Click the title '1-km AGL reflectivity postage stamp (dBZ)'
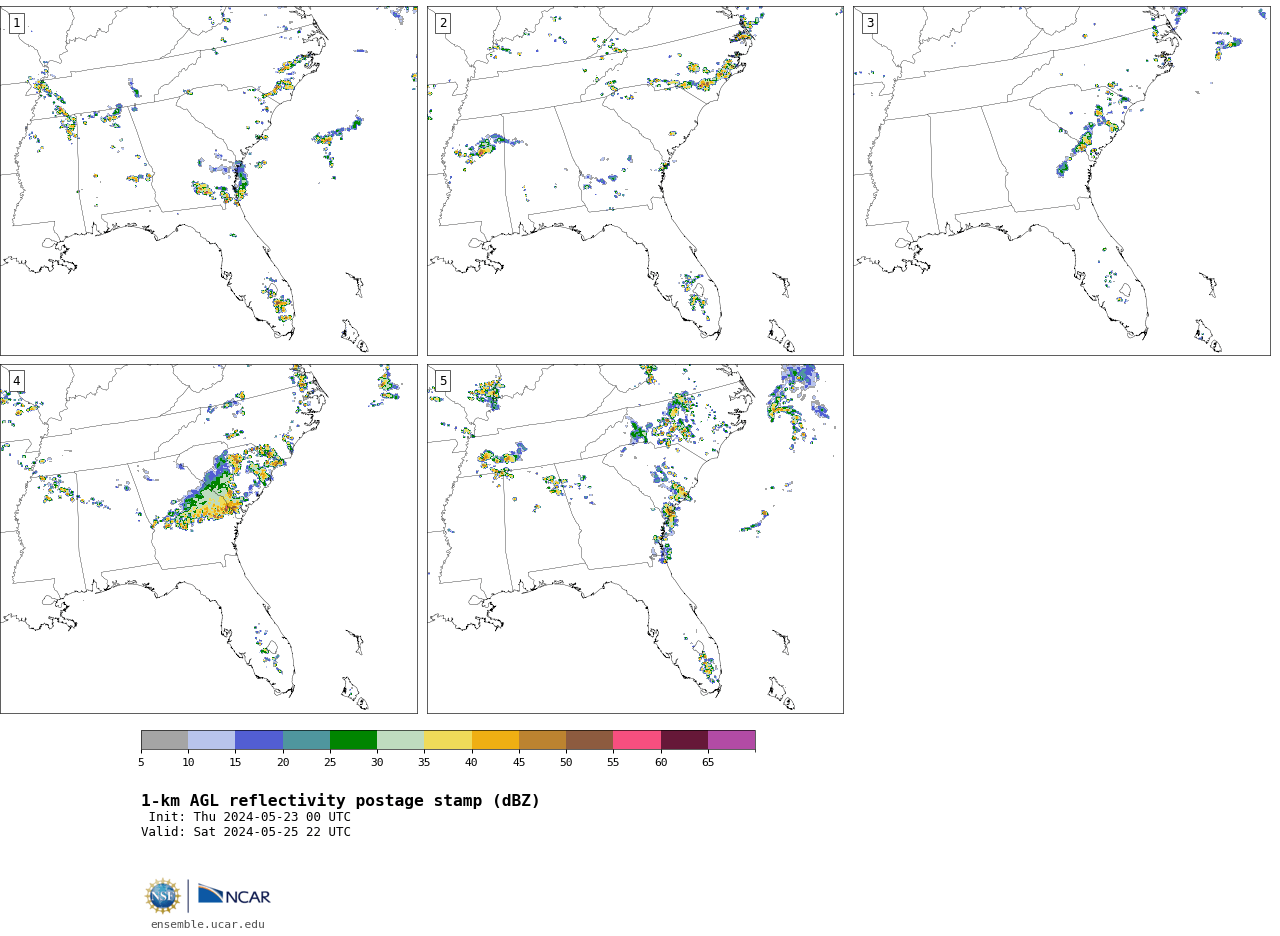This screenshot has height=936, width=1280. point(340,801)
